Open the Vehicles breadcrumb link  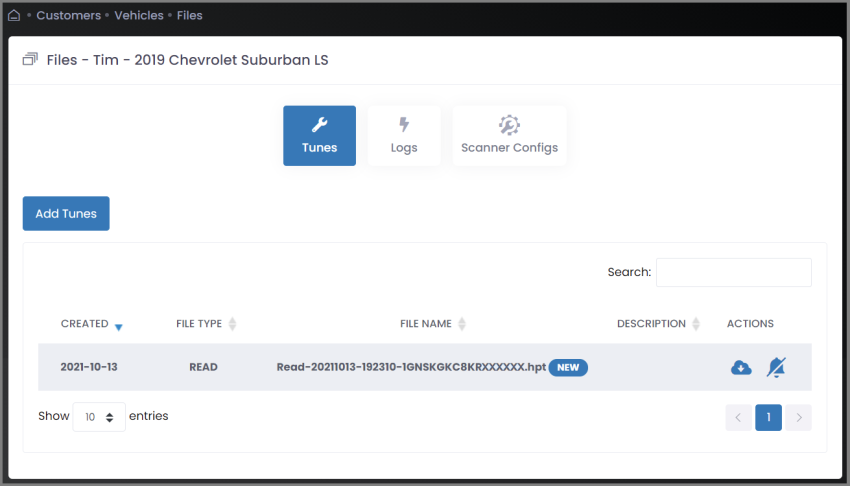tap(139, 15)
